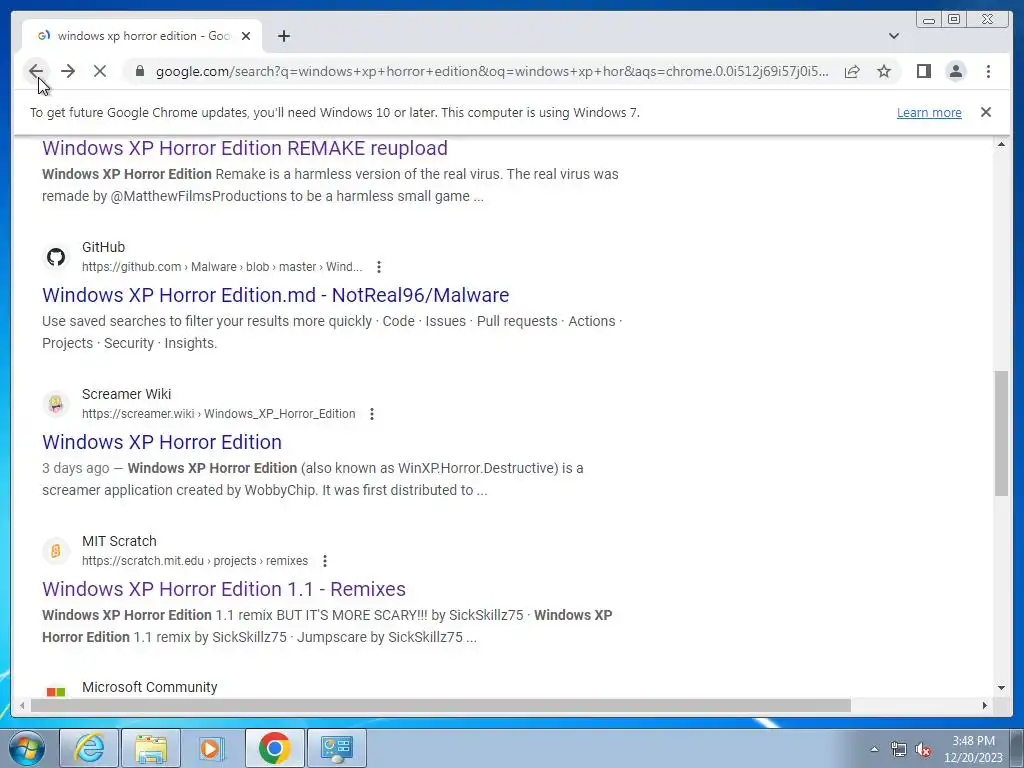Open Windows Explorer folder from taskbar
This screenshot has width=1024, height=768.
pos(151,748)
